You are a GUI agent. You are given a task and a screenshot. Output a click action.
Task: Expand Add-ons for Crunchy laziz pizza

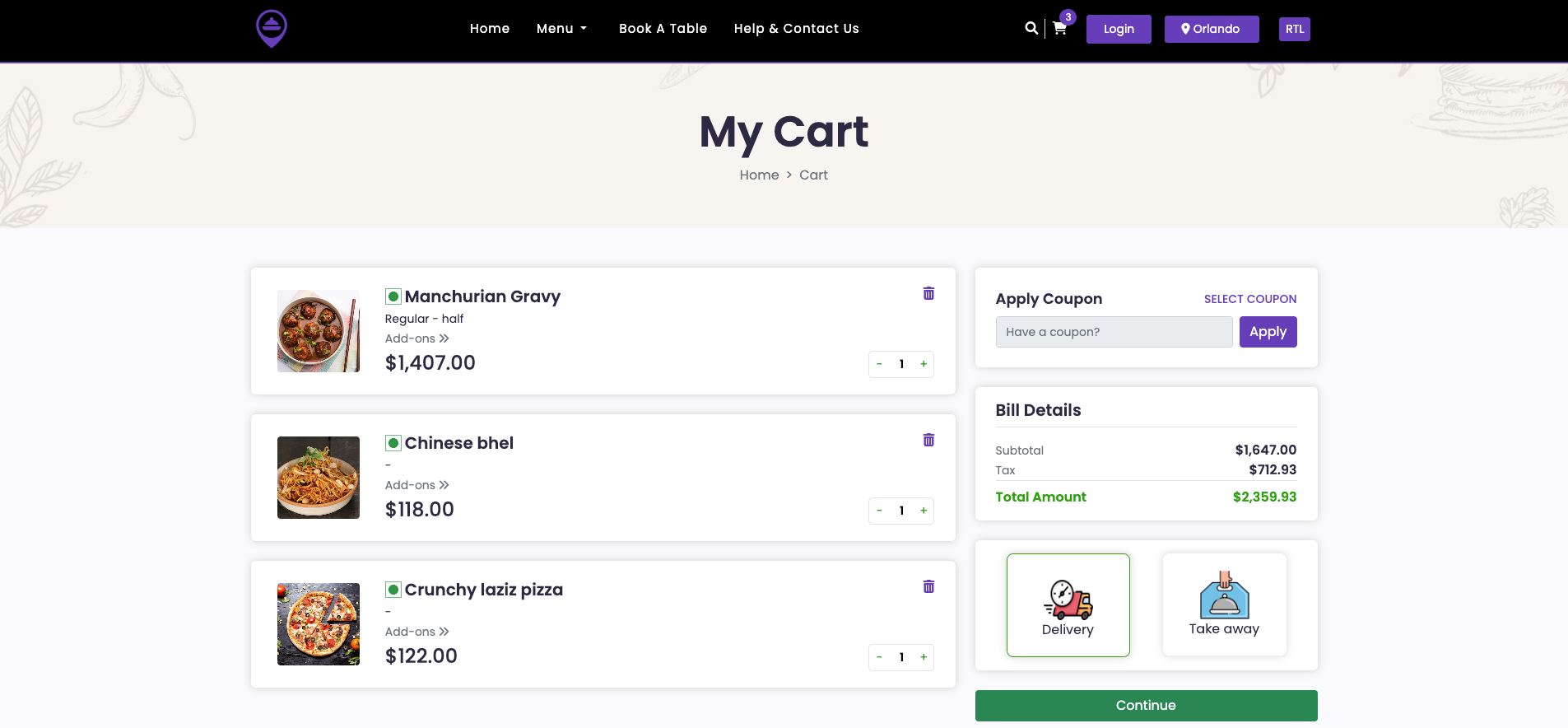416,632
